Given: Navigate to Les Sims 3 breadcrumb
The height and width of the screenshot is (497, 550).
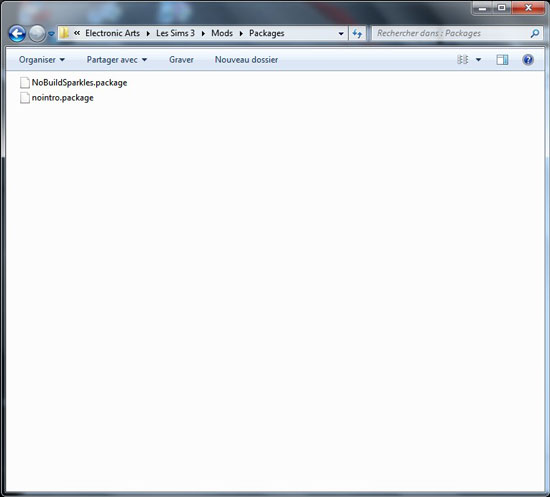Looking at the screenshot, I should click(175, 33).
